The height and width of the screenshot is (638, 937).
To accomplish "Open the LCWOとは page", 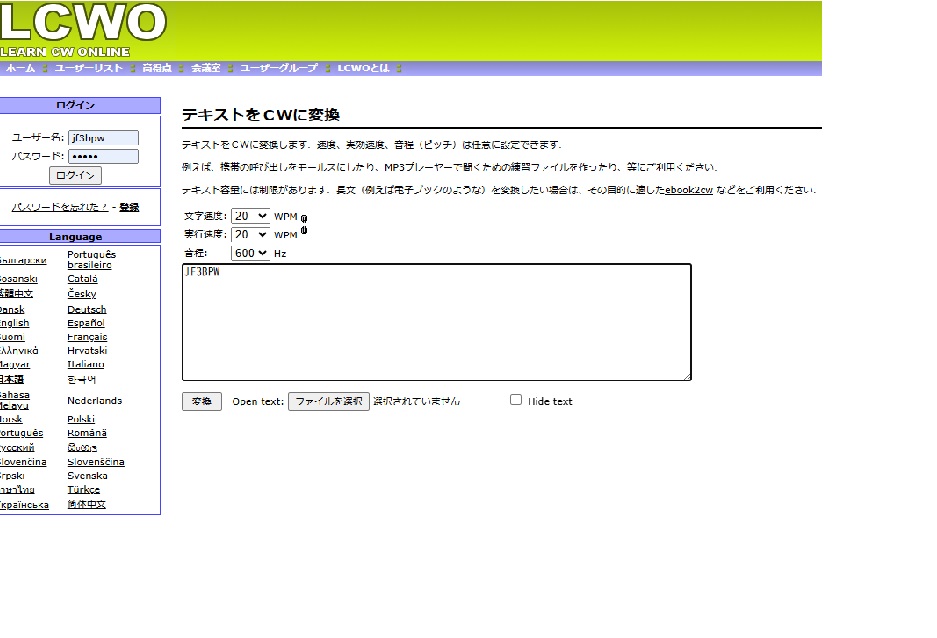I will coord(365,68).
